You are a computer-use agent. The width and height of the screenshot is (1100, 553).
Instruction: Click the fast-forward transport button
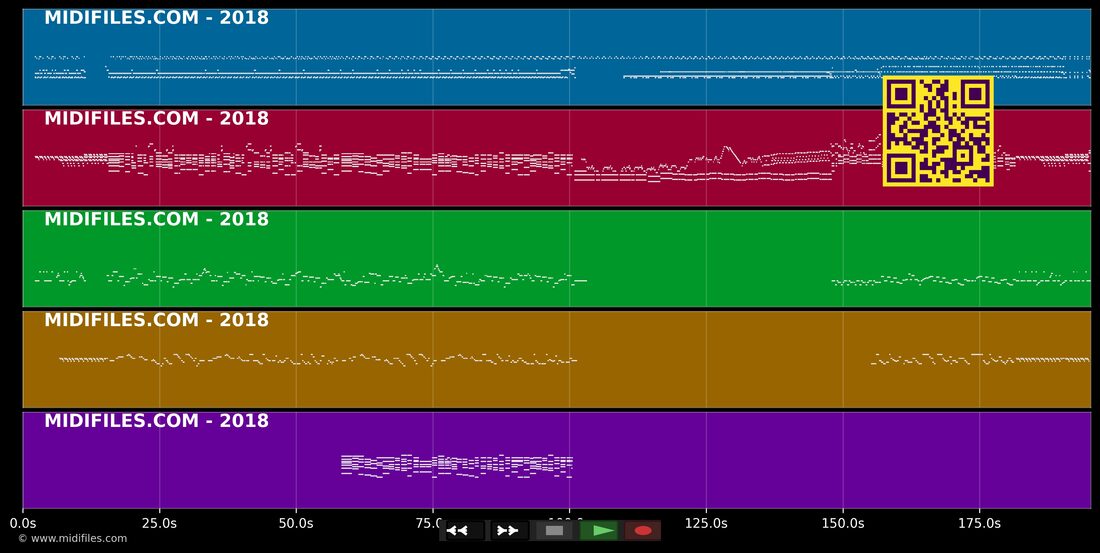[508, 531]
